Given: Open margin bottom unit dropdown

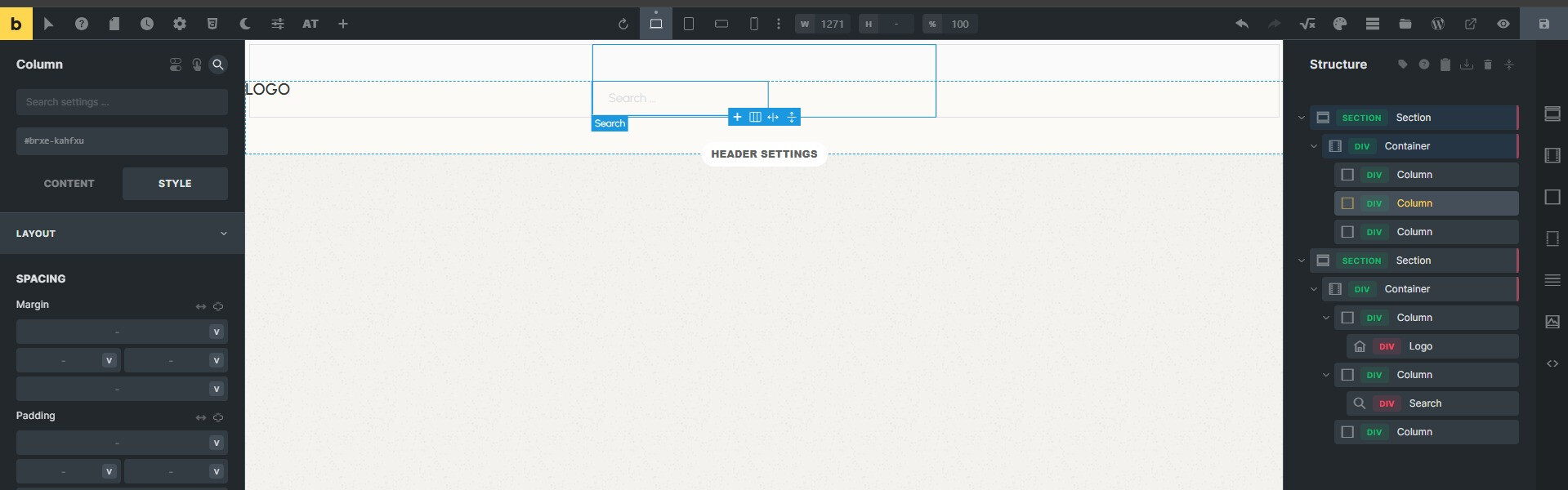Looking at the screenshot, I should coord(217,389).
